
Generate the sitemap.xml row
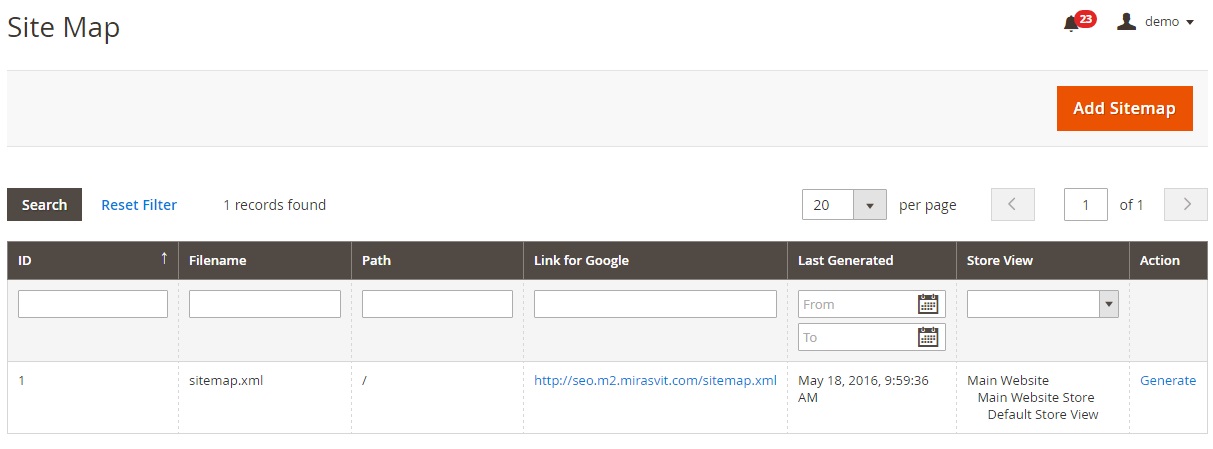coord(1167,380)
